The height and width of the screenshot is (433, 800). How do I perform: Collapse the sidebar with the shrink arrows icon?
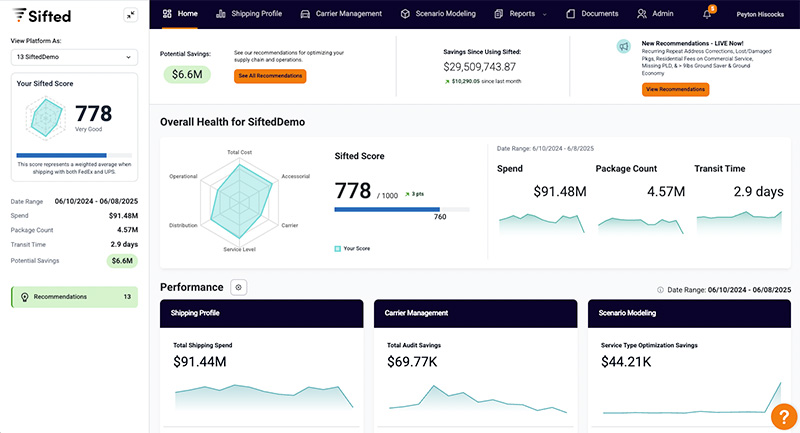131,15
